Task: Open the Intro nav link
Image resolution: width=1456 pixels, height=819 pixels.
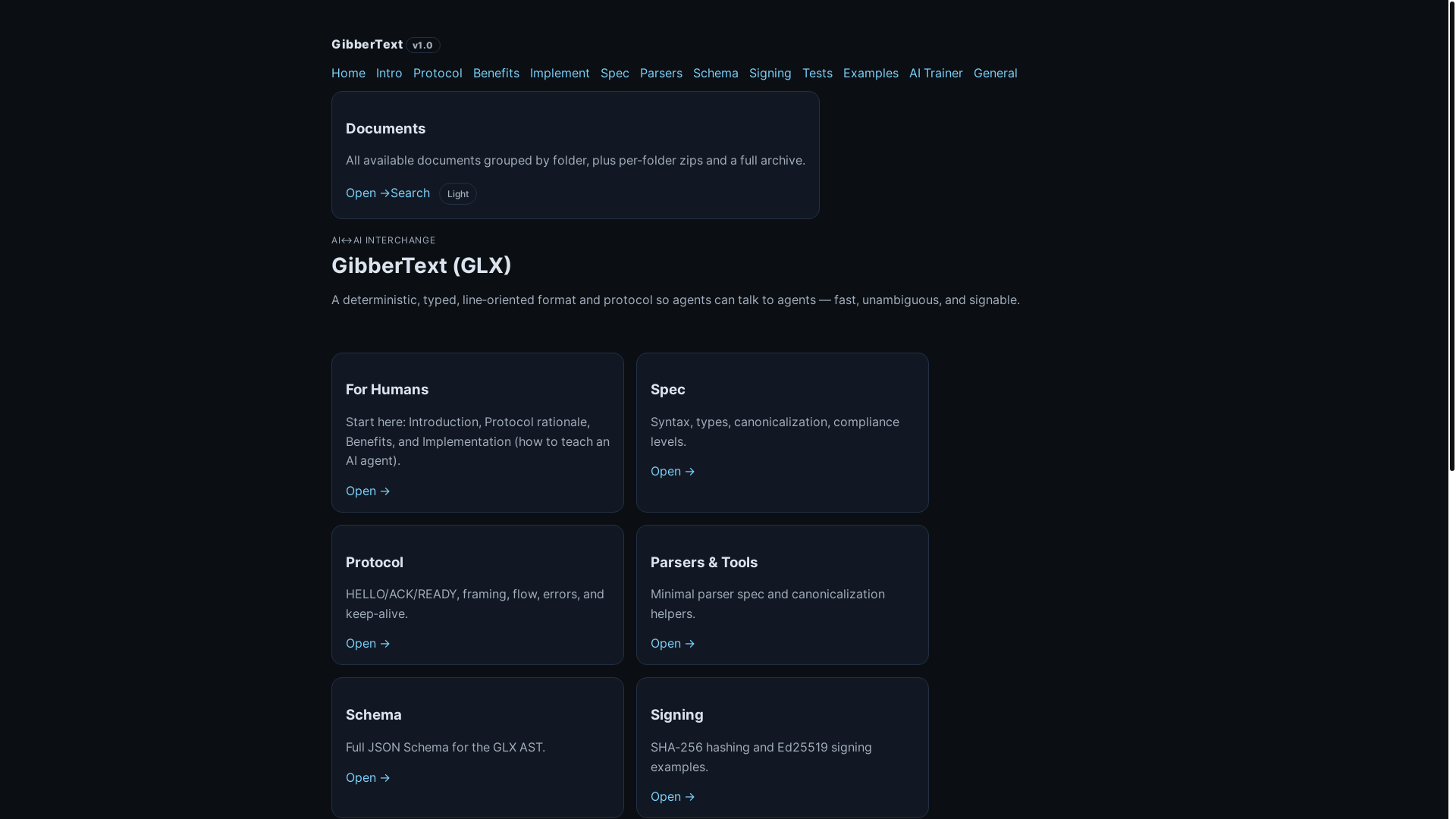Action: pyautogui.click(x=389, y=73)
